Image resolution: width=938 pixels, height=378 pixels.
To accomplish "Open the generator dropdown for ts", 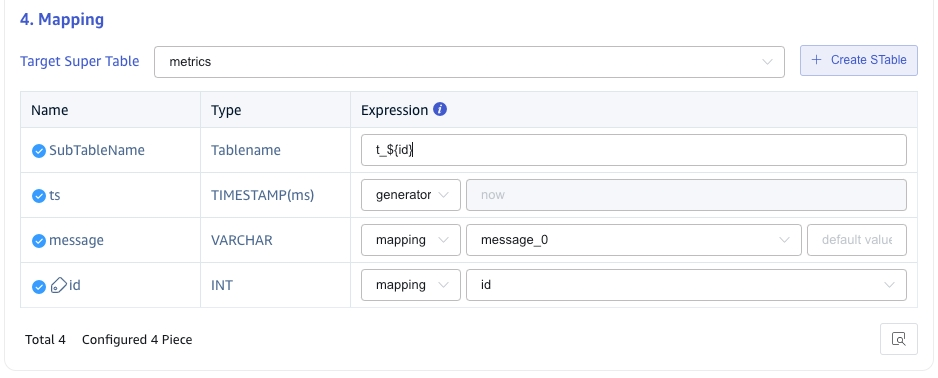I will pyautogui.click(x=410, y=195).
